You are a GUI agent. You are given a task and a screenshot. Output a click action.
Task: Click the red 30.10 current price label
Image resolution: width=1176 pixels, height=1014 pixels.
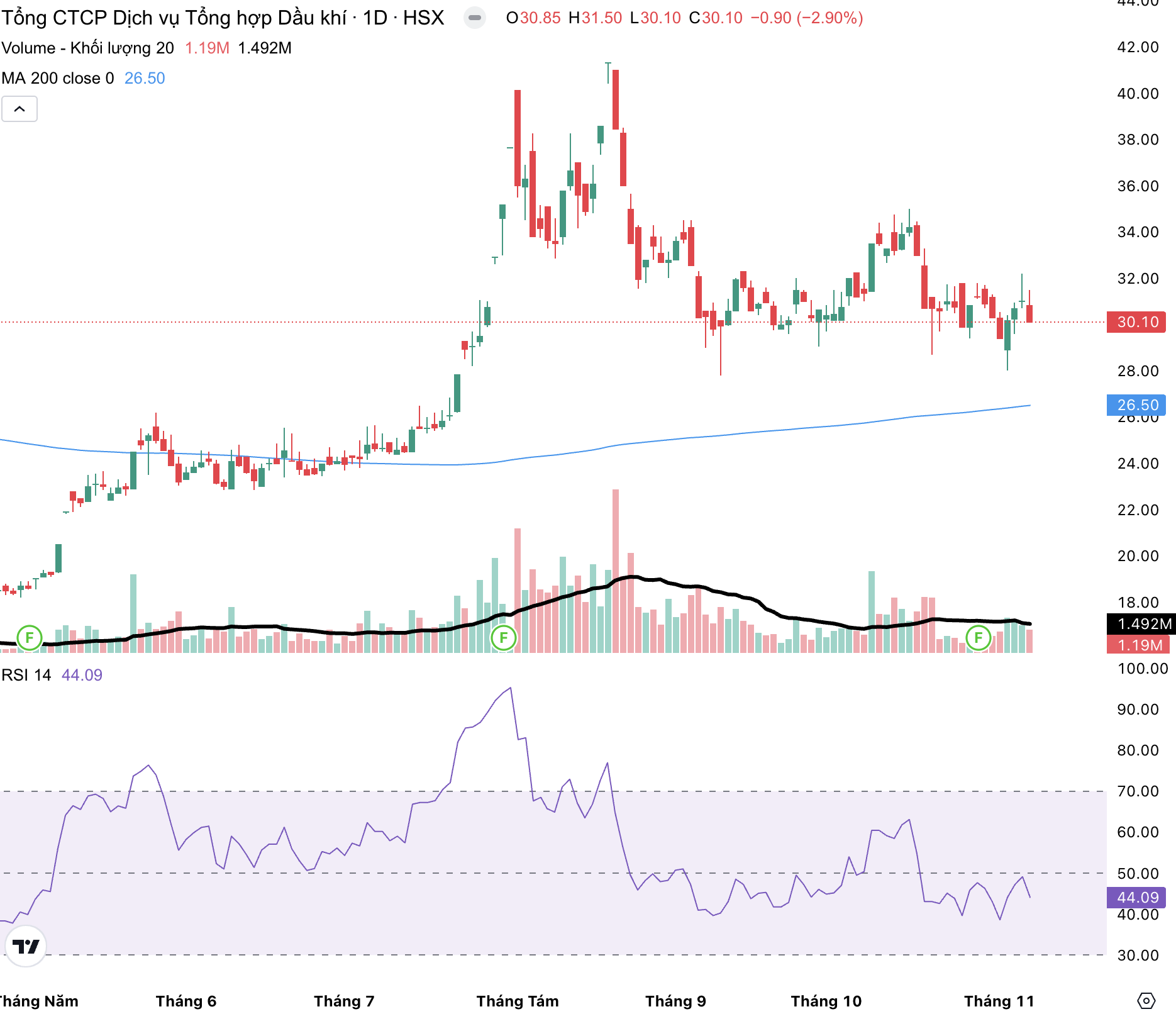[x=1136, y=322]
